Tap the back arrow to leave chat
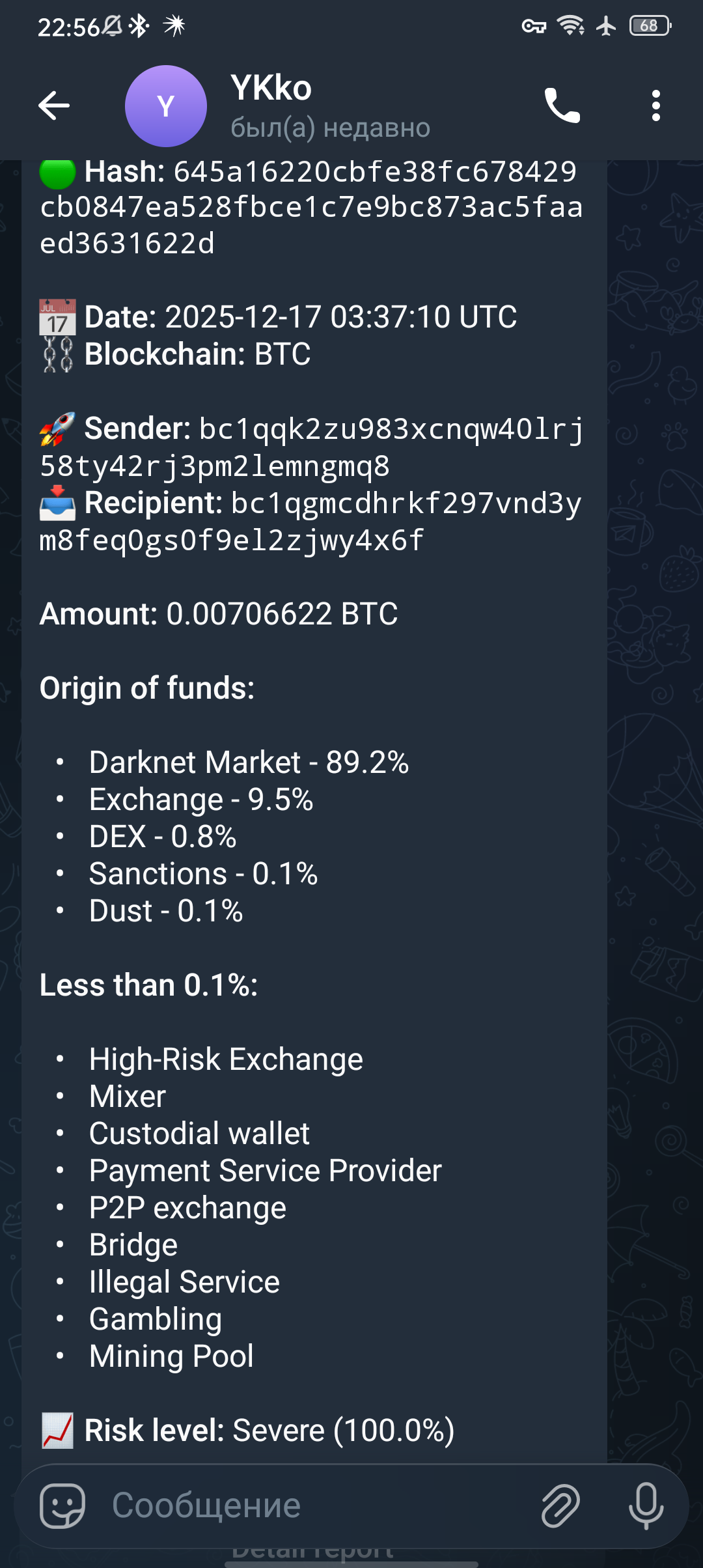 click(55, 106)
